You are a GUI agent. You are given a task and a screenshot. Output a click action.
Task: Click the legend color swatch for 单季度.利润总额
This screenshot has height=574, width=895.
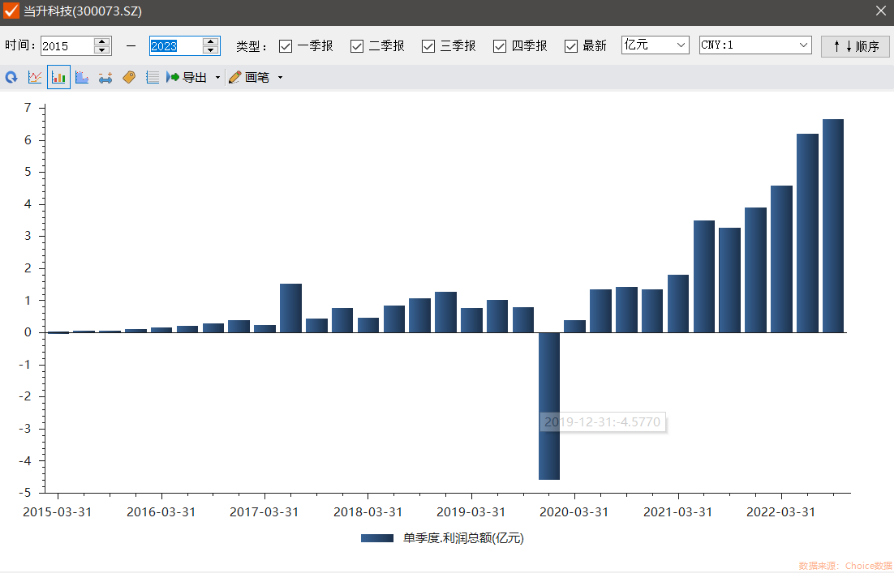[x=377, y=538]
